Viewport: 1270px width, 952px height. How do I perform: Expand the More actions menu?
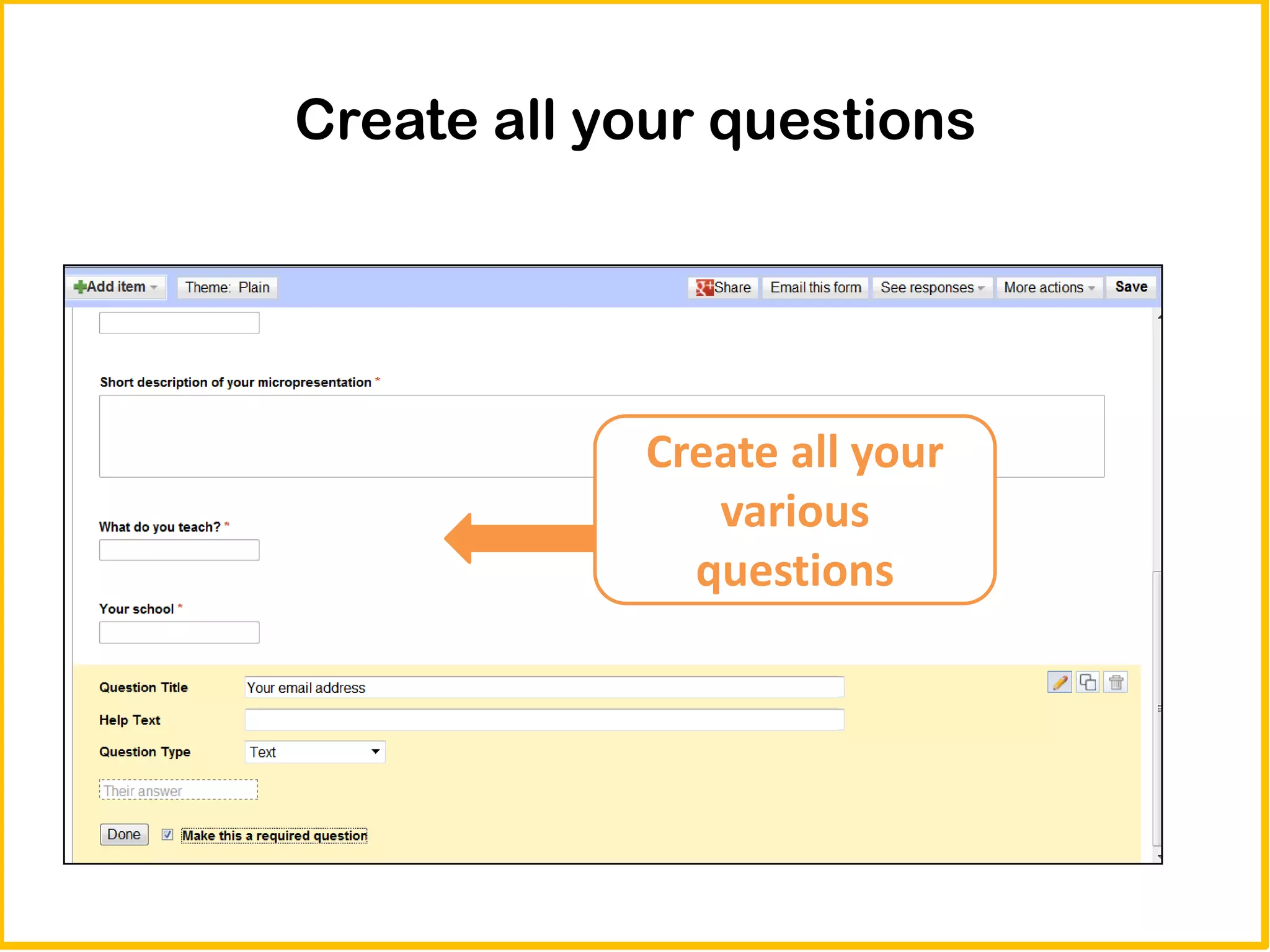point(1049,288)
